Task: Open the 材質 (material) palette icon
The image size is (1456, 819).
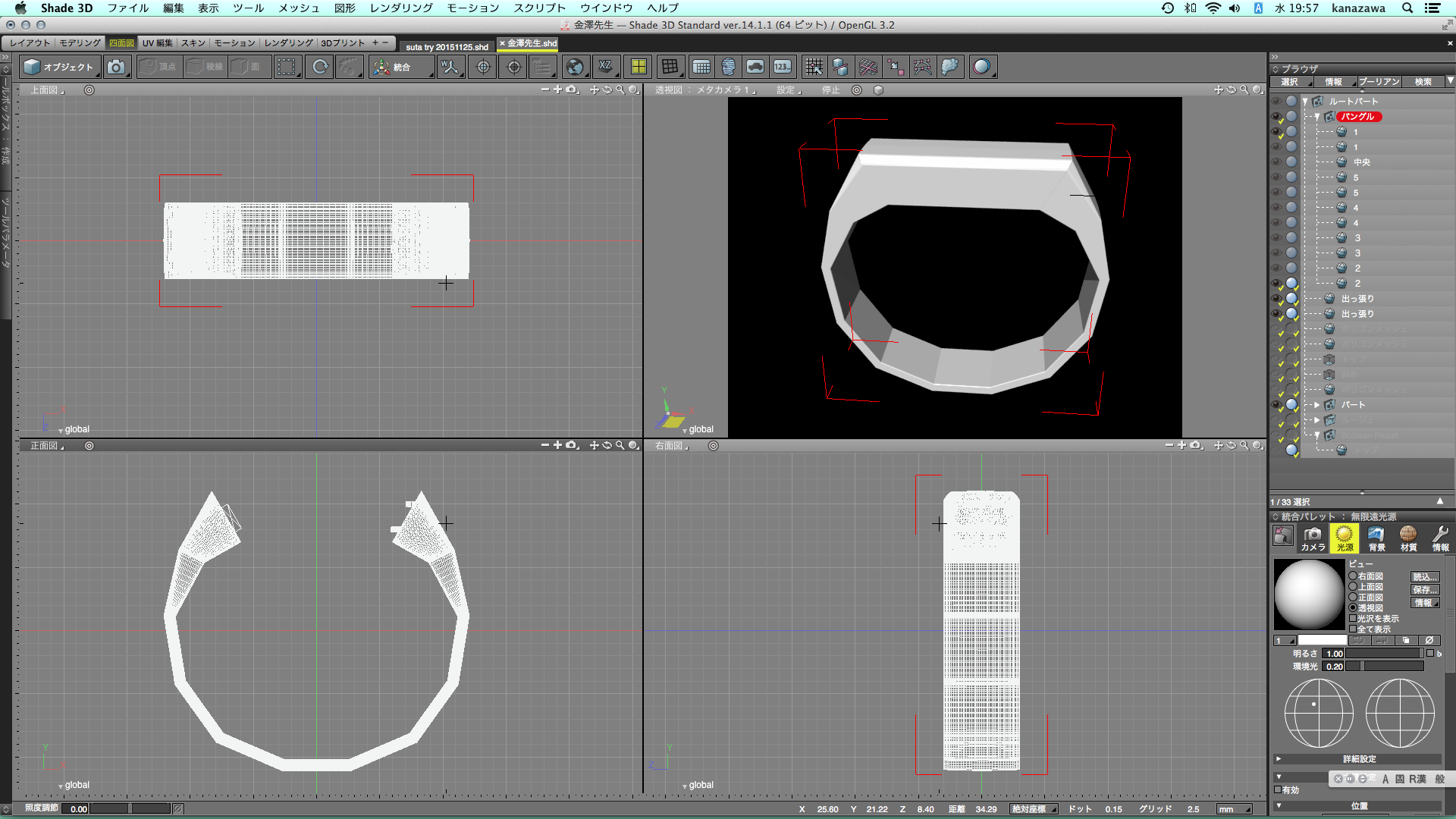Action: (x=1408, y=538)
